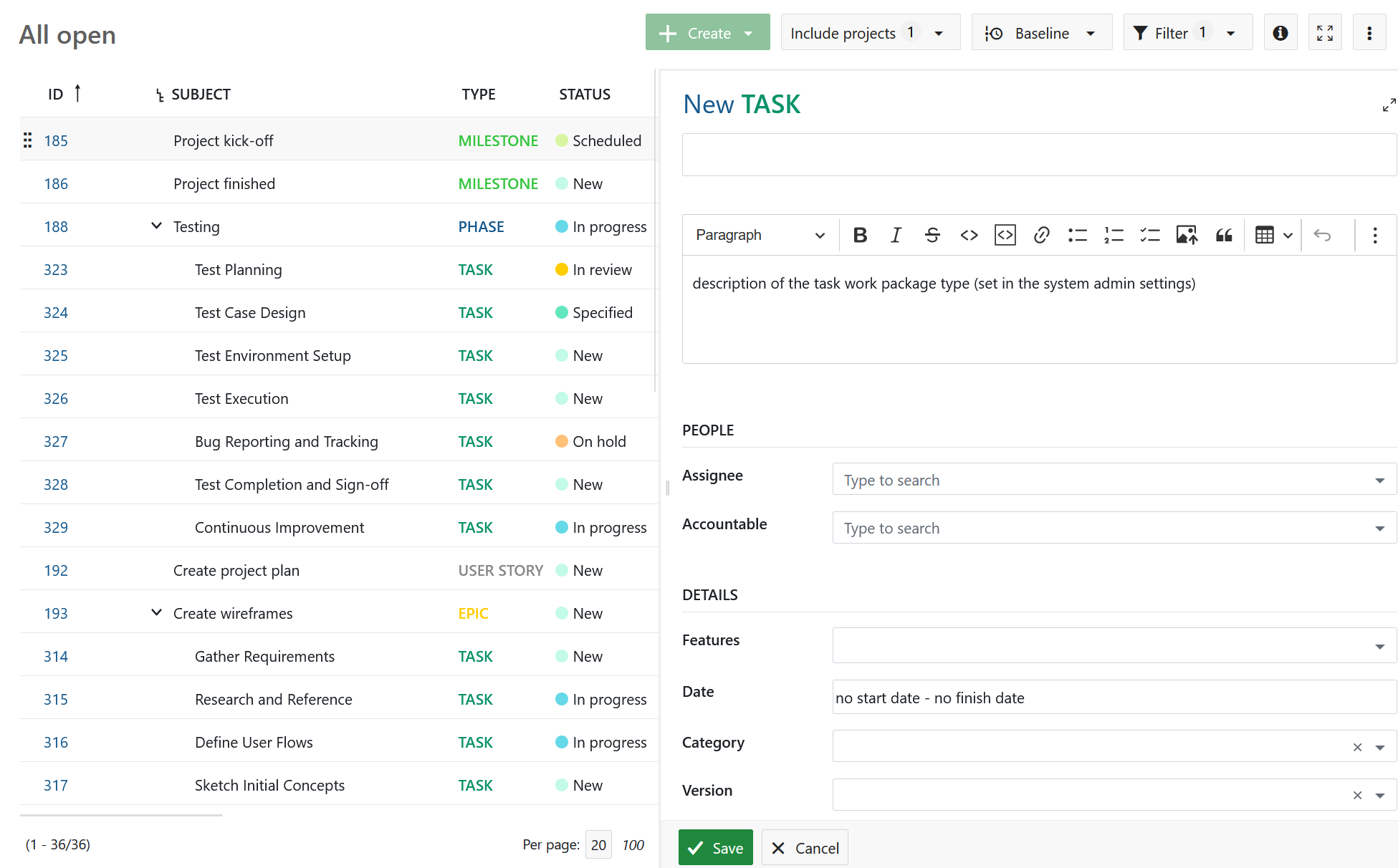Cancel creating the new task
The width and height of the screenshot is (1398, 868).
click(x=805, y=848)
